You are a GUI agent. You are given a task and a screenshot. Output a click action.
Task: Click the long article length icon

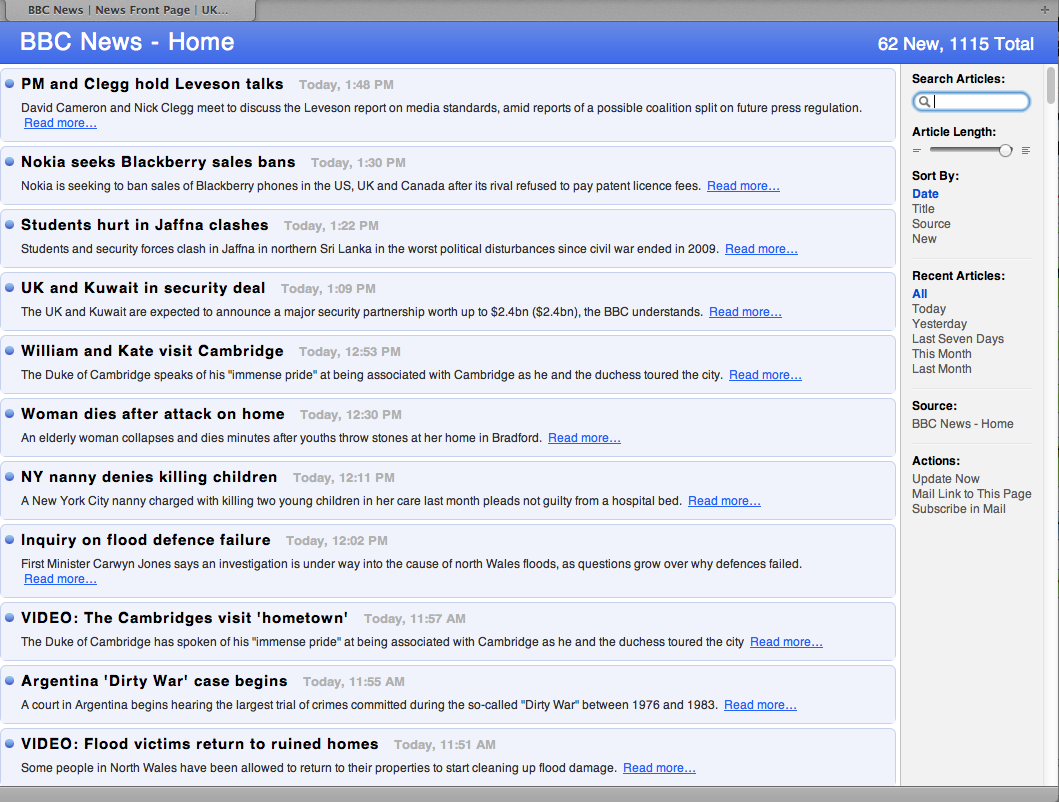click(x=1026, y=151)
